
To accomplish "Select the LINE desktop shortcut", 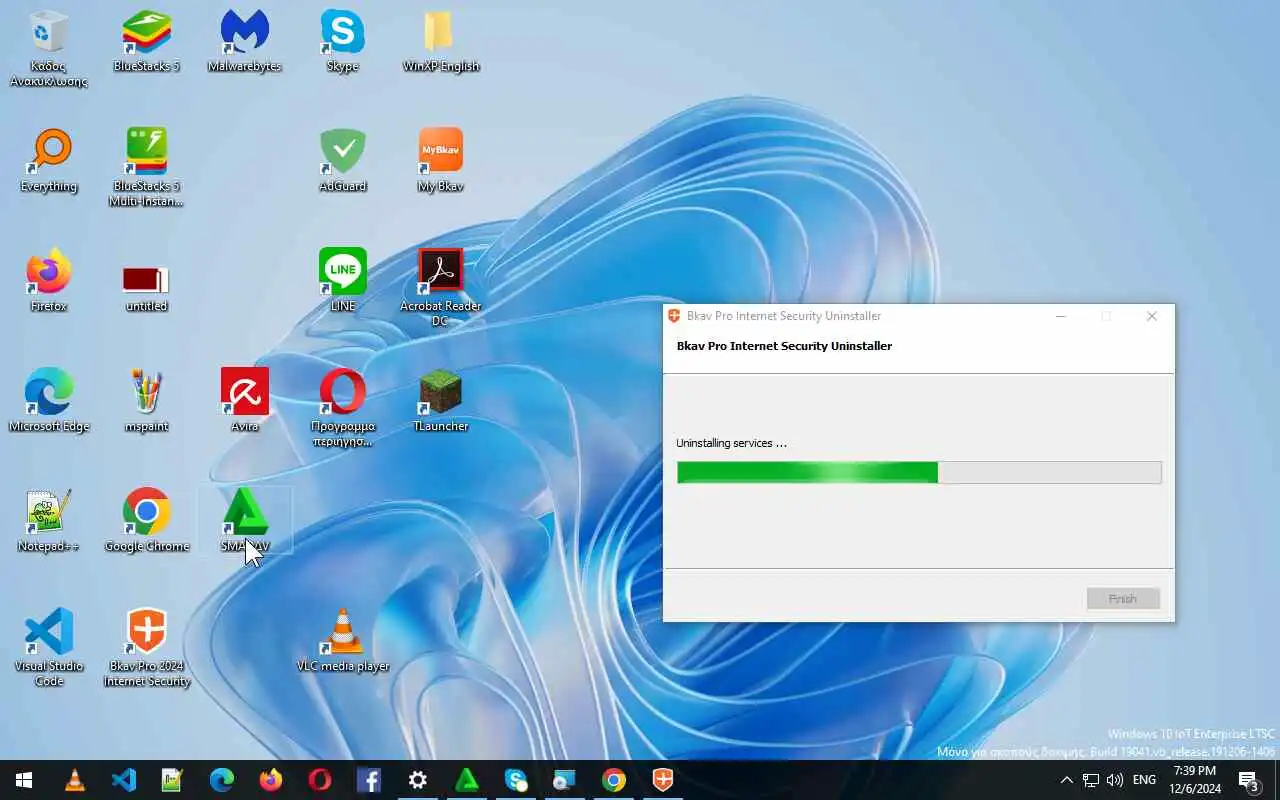I will [x=342, y=280].
